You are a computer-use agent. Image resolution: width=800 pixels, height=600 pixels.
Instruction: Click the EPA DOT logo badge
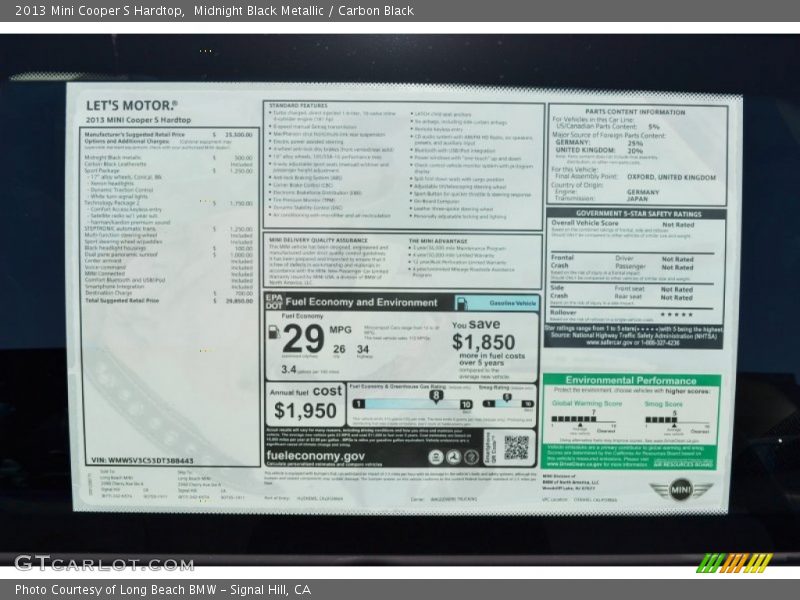pyautogui.click(x=274, y=301)
